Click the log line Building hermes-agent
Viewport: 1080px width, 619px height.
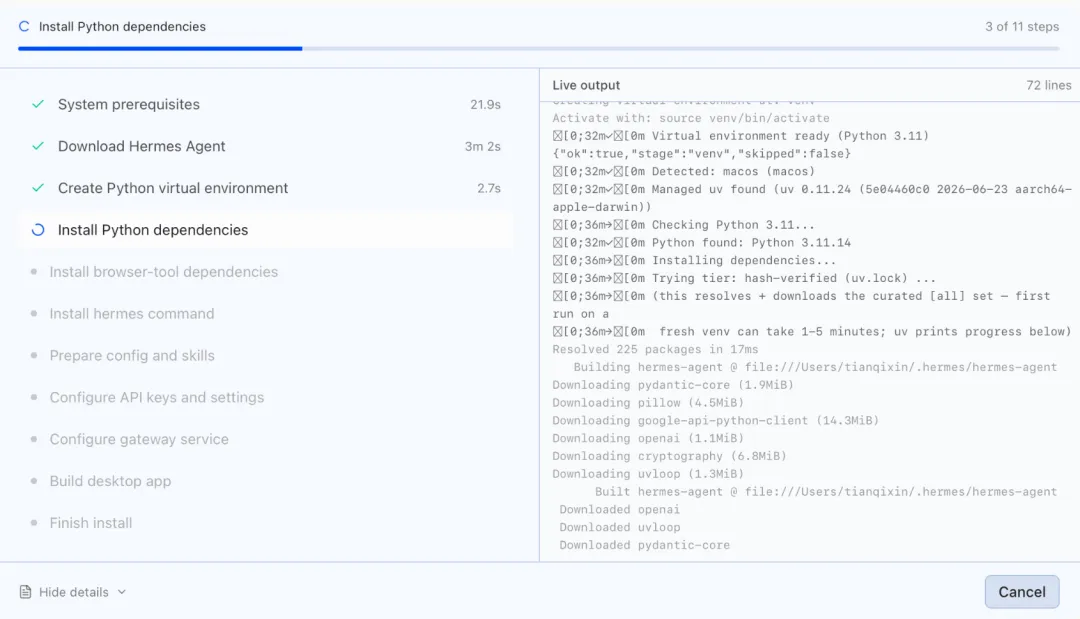click(816, 368)
